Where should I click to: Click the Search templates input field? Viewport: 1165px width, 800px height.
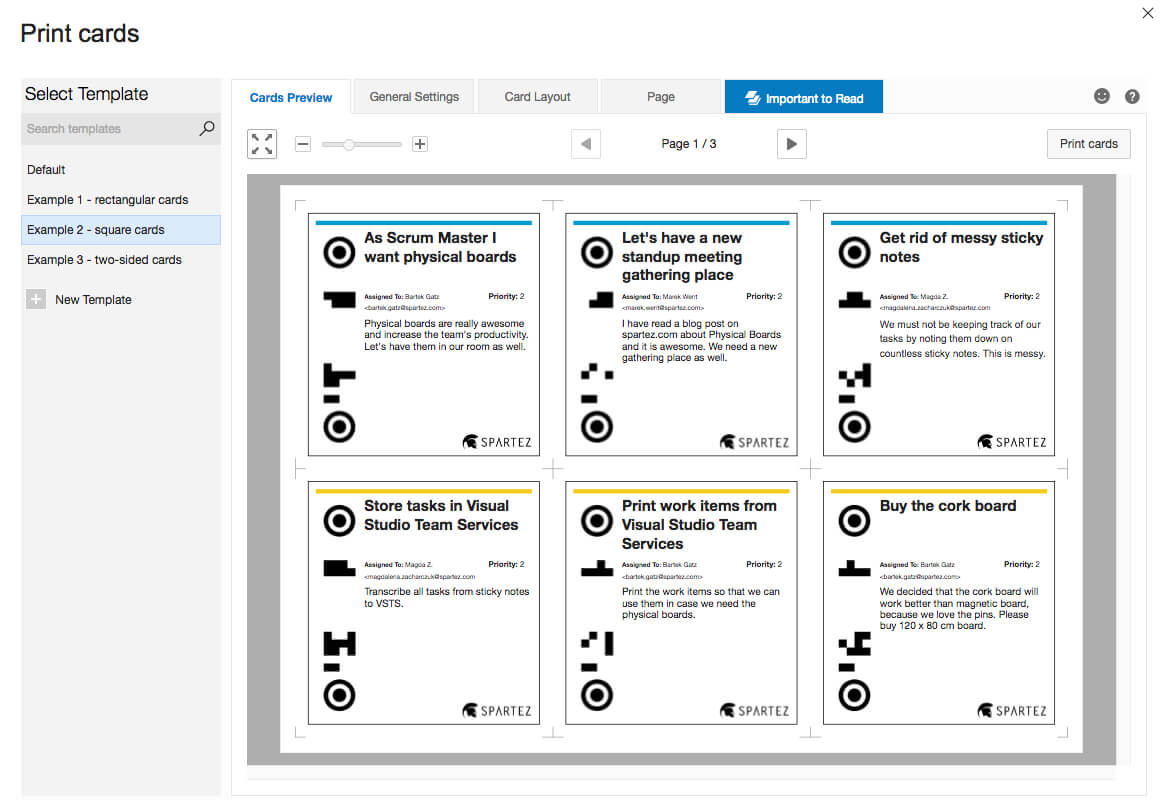coord(108,128)
